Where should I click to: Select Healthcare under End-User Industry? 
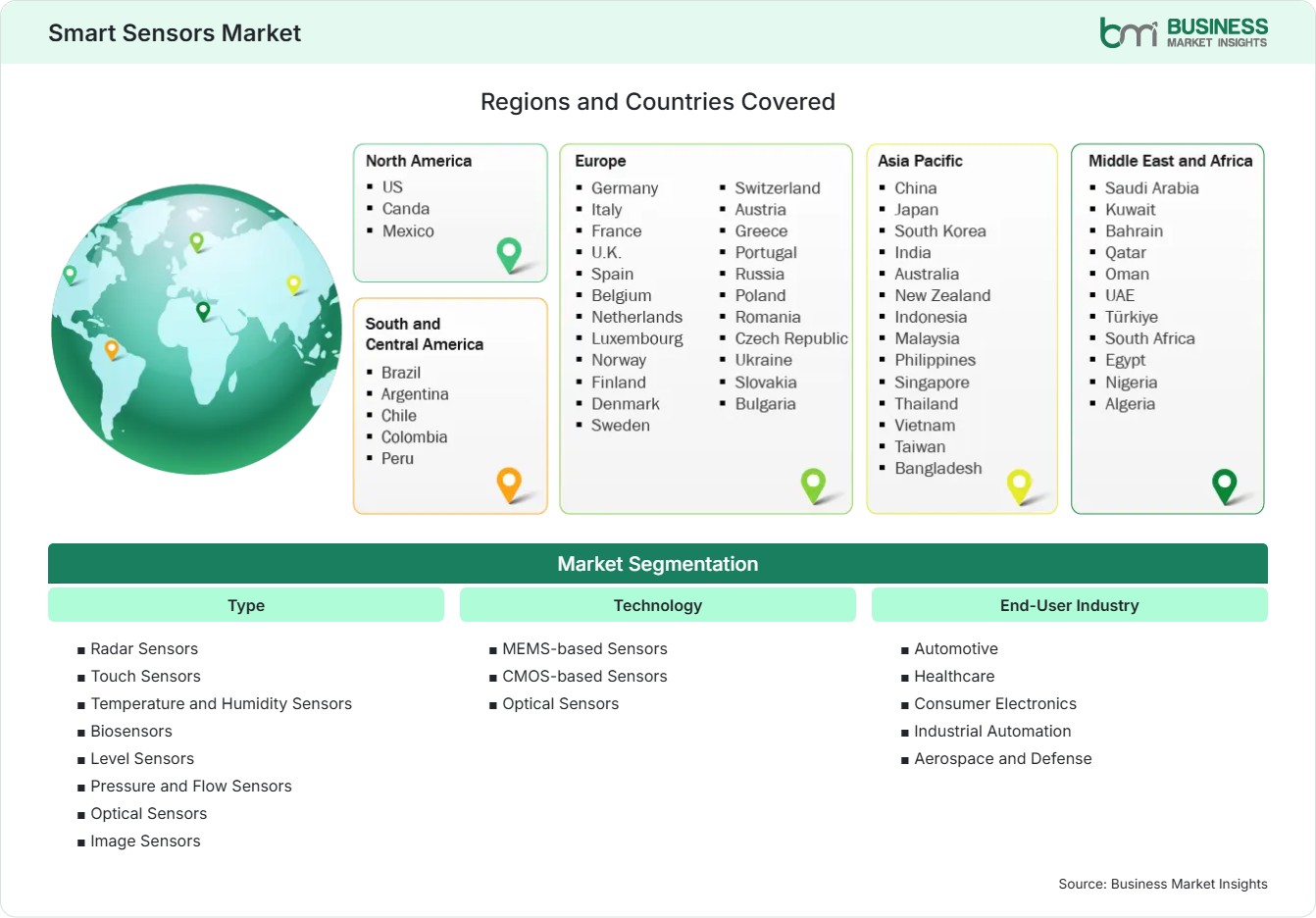point(954,676)
